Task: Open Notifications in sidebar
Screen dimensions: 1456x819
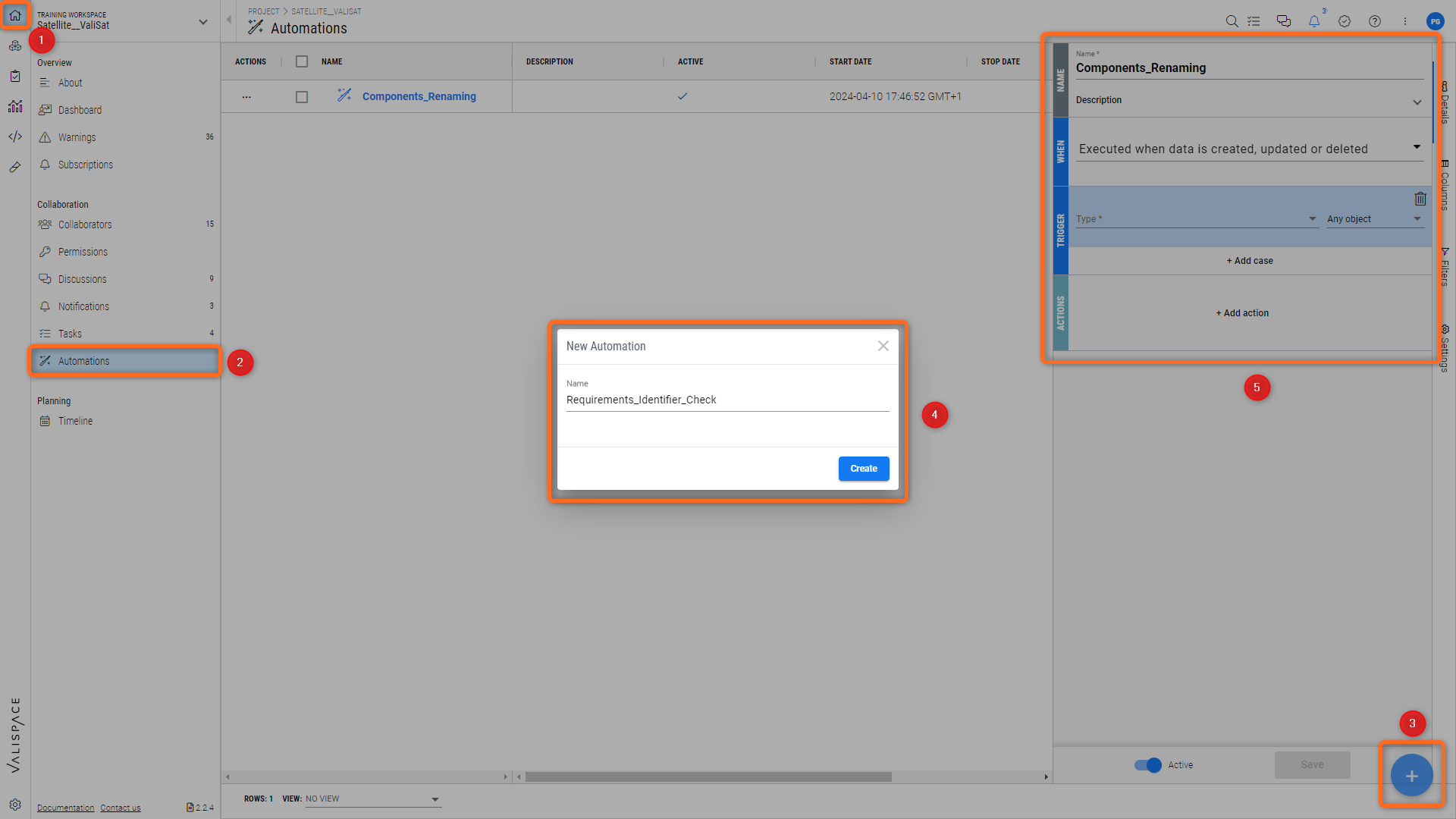Action: click(126, 306)
